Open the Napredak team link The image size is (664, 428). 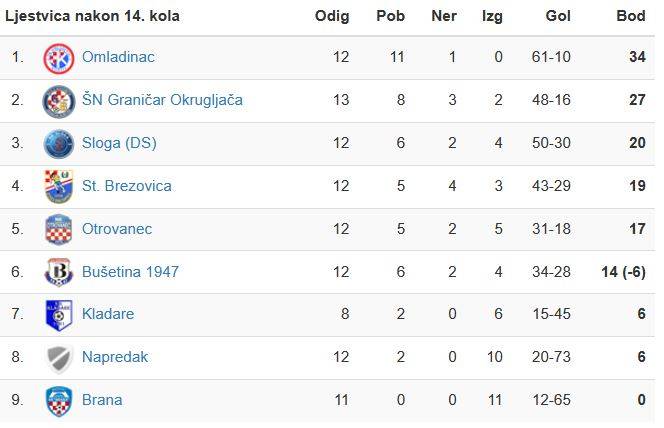click(115, 357)
